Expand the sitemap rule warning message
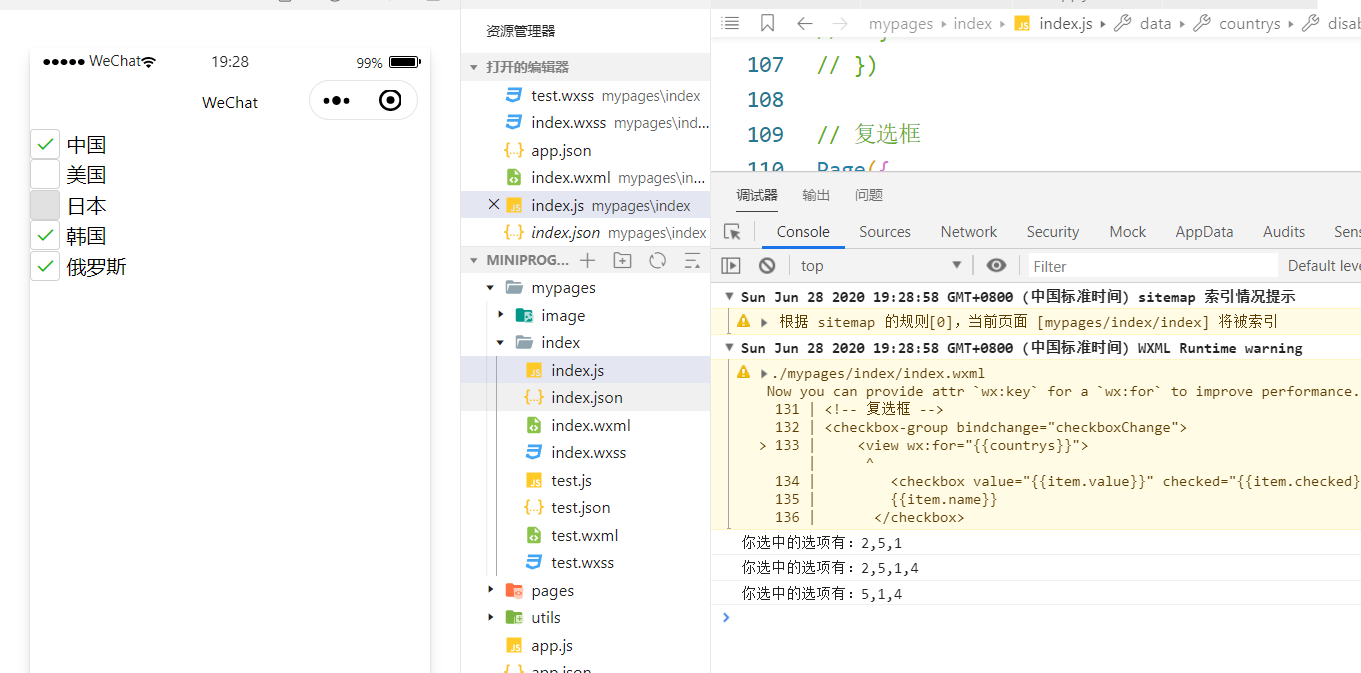This screenshot has height=673, width=1361. tap(765, 322)
